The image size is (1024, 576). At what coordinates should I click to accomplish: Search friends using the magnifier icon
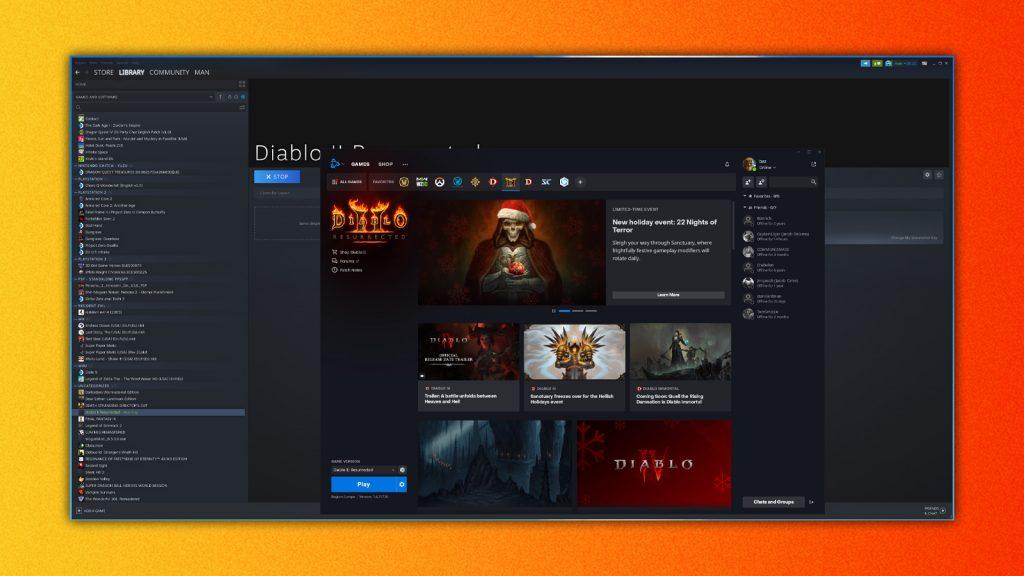pyautogui.click(x=813, y=182)
